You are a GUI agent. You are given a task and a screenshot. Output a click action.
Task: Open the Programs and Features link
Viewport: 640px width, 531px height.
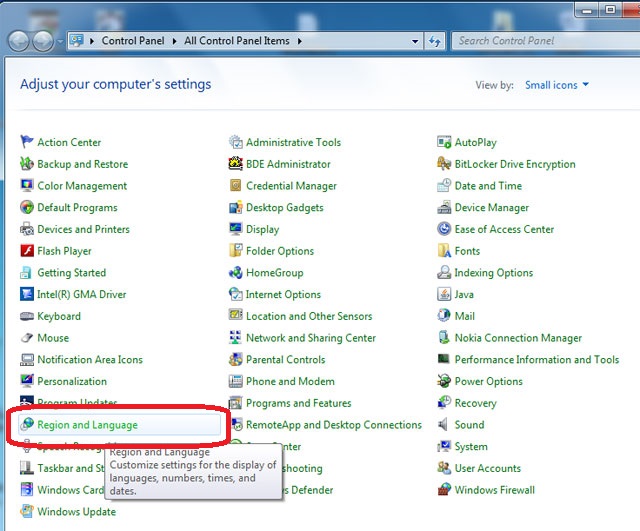pos(298,403)
